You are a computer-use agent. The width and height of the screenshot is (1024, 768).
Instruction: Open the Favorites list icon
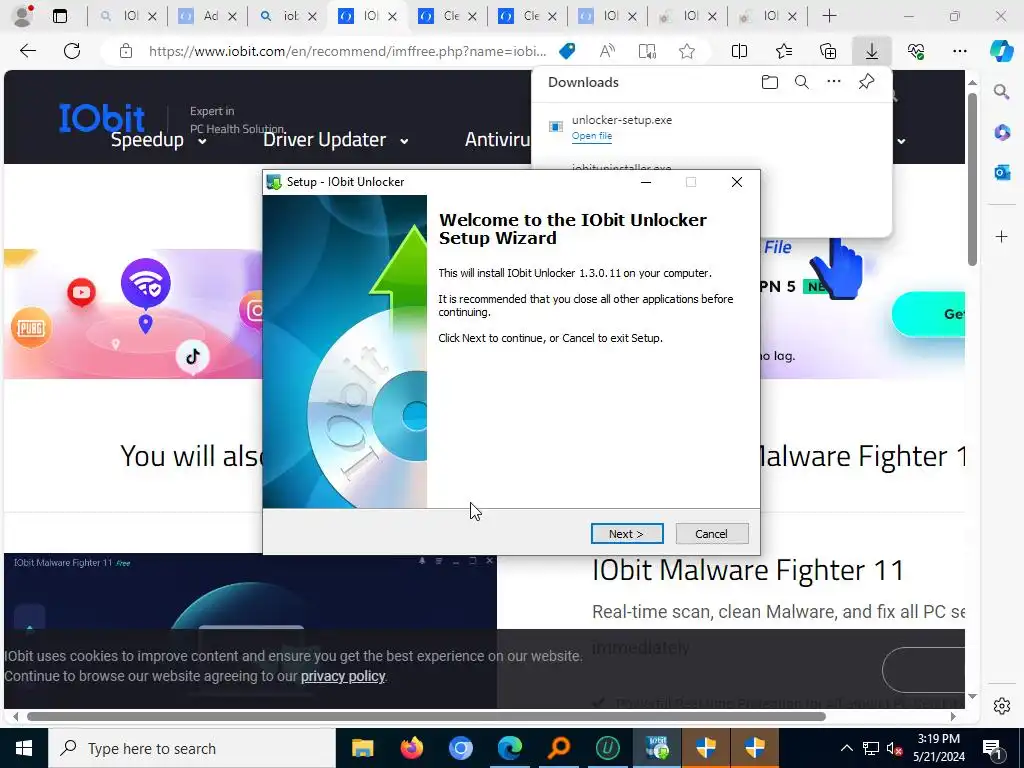pyautogui.click(x=784, y=51)
